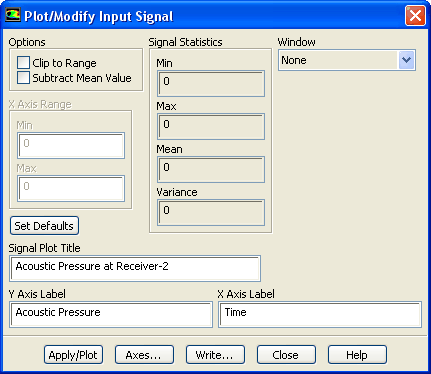This screenshot has width=431, height=374.
Task: Open the Axes... dialog button
Action: pos(144,355)
